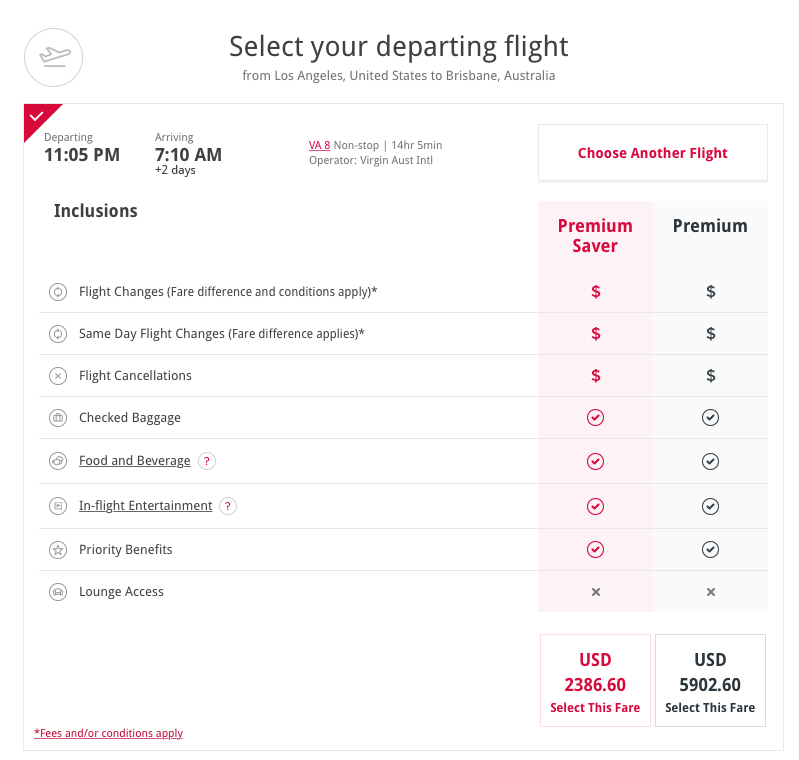Click the In-flight Entertainment play icon
799x760 pixels.
click(58, 506)
